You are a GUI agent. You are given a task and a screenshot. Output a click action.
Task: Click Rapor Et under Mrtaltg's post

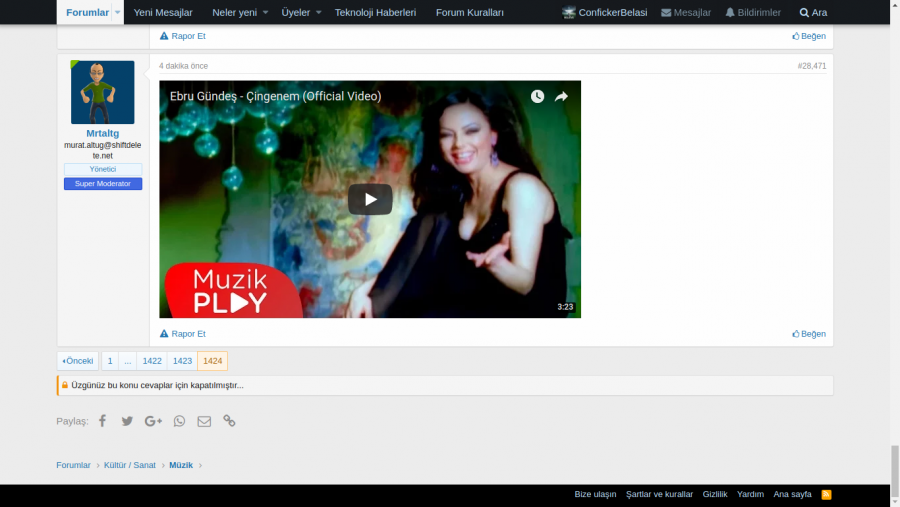point(183,334)
